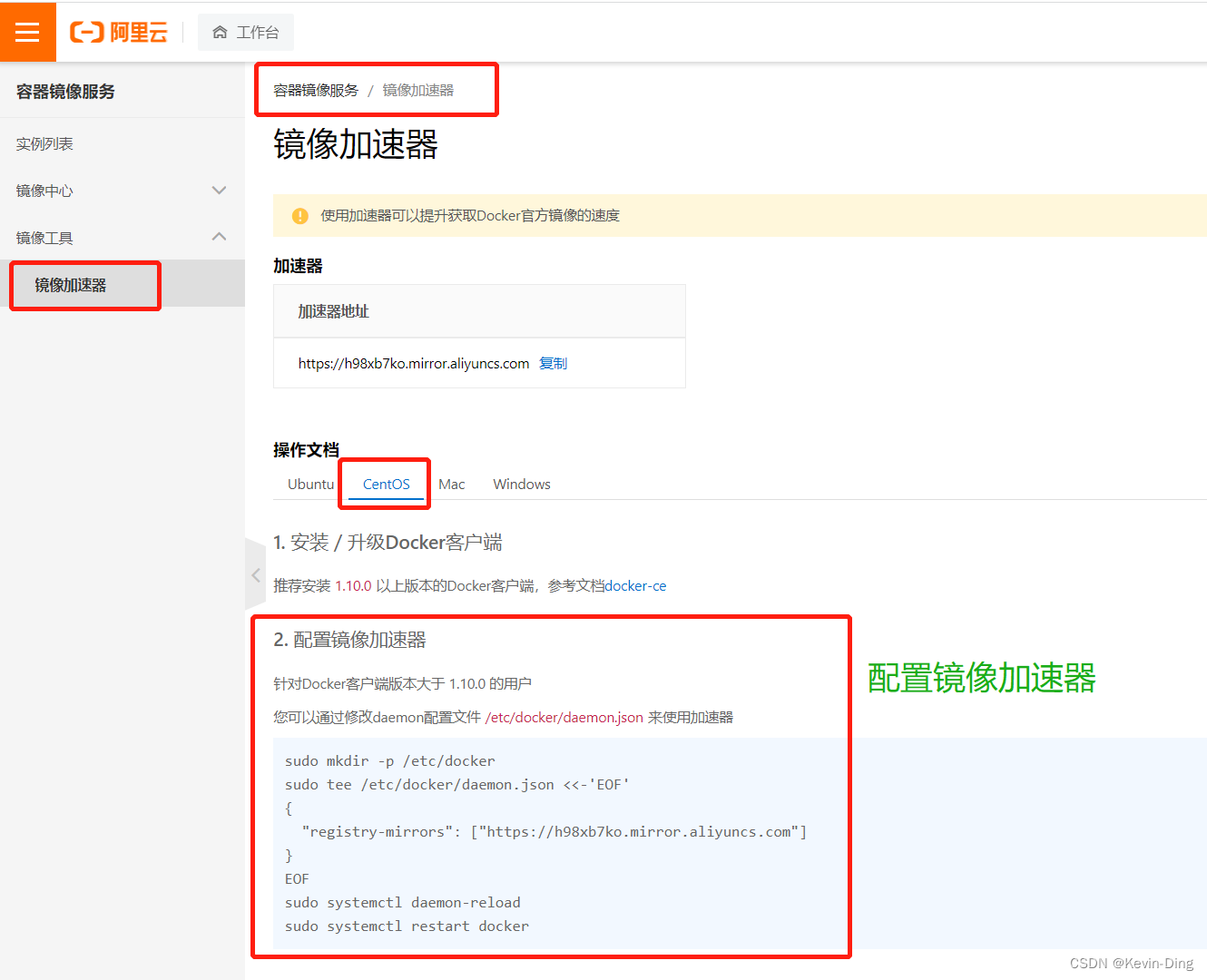Open 实例列表 in the sidebar
The width and height of the screenshot is (1207, 980).
[x=44, y=143]
